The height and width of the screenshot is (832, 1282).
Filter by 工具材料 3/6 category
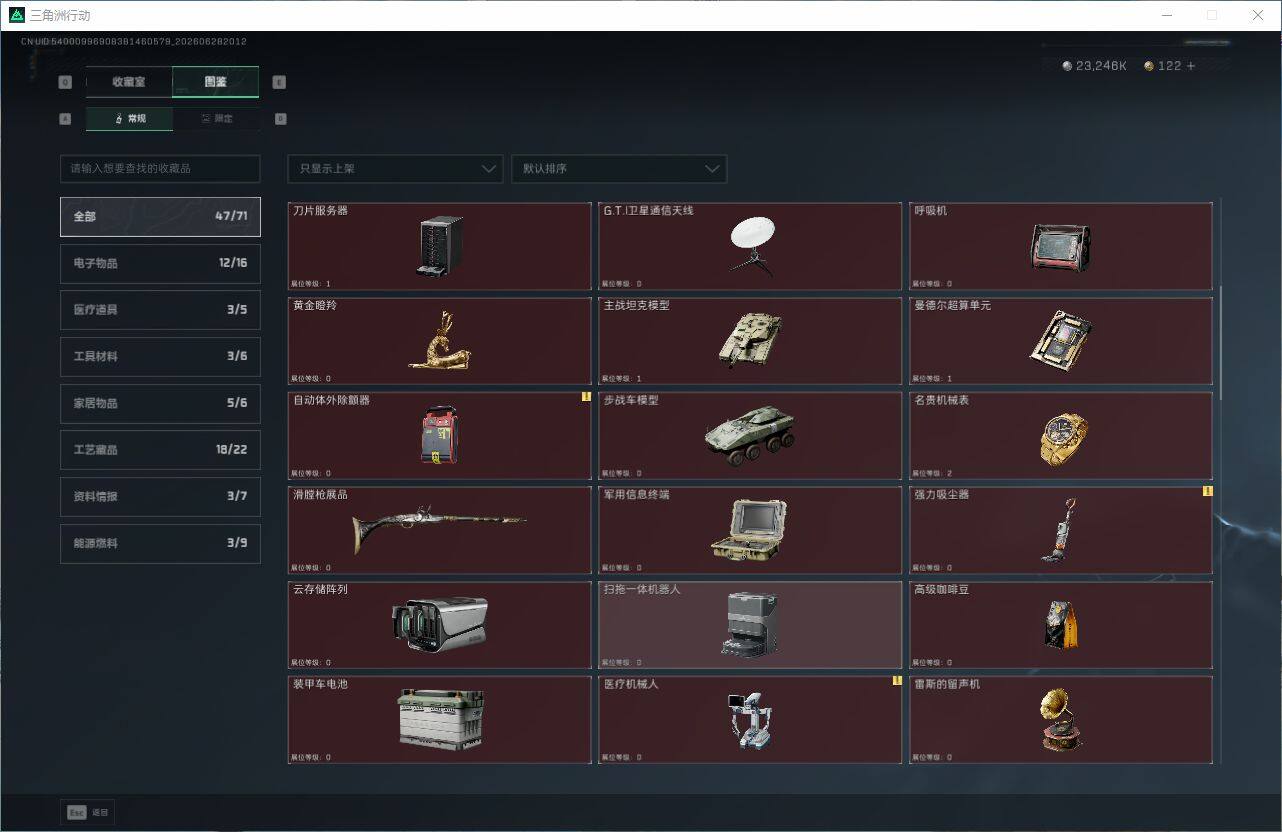point(160,356)
